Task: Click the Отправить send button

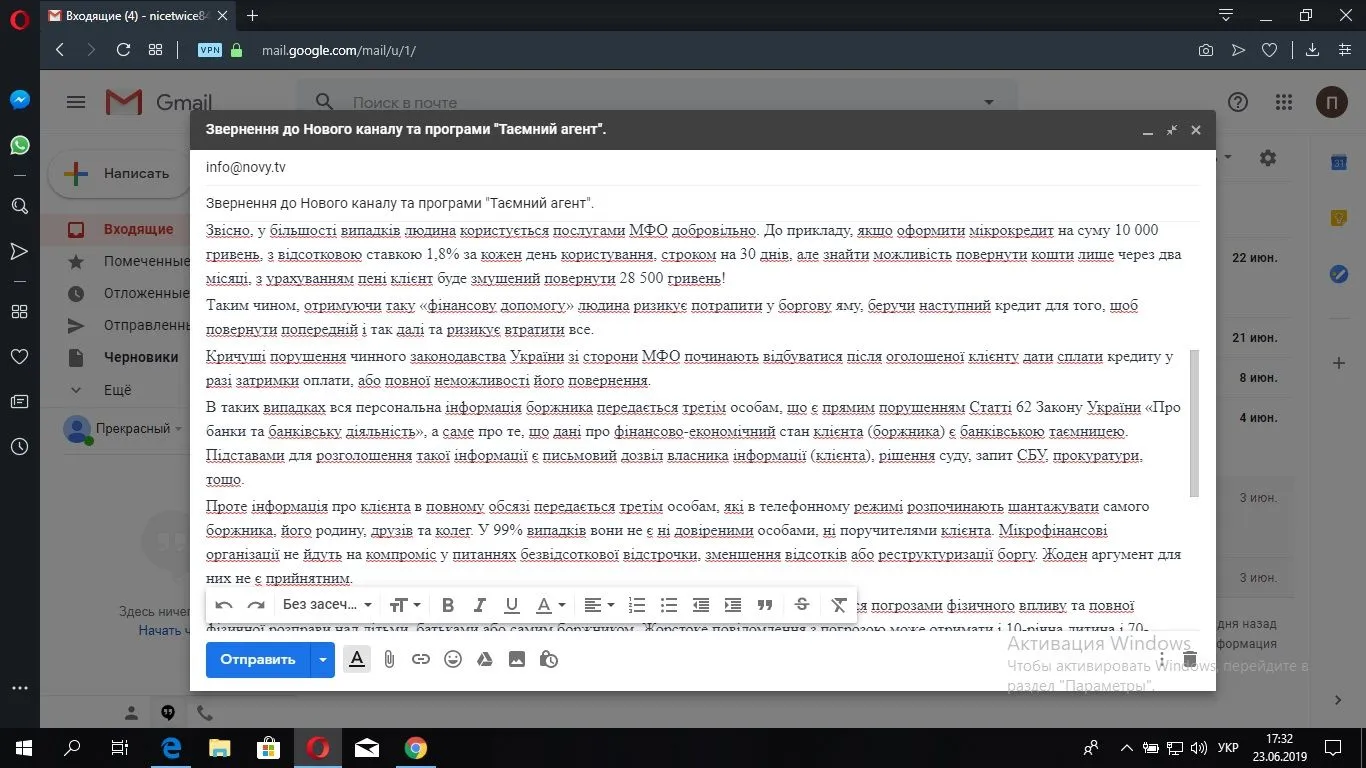Action: (257, 660)
